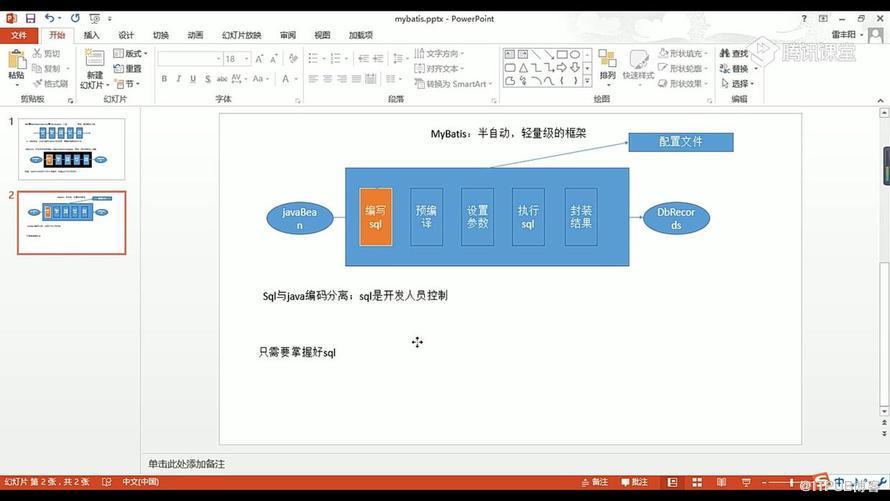
Task: Click the Increase Font Size icon
Action: click(x=259, y=59)
